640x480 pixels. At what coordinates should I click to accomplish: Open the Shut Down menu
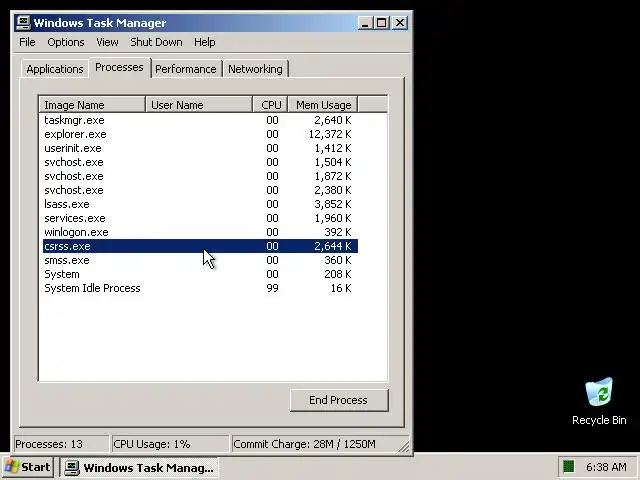pyautogui.click(x=156, y=42)
